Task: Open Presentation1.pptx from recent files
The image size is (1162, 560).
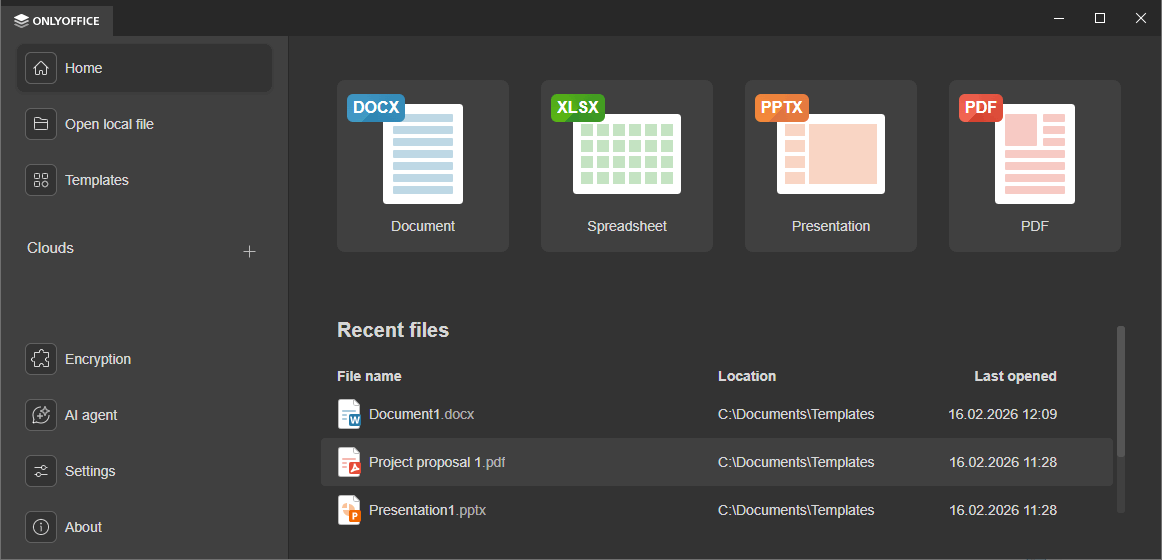Action: [x=427, y=510]
